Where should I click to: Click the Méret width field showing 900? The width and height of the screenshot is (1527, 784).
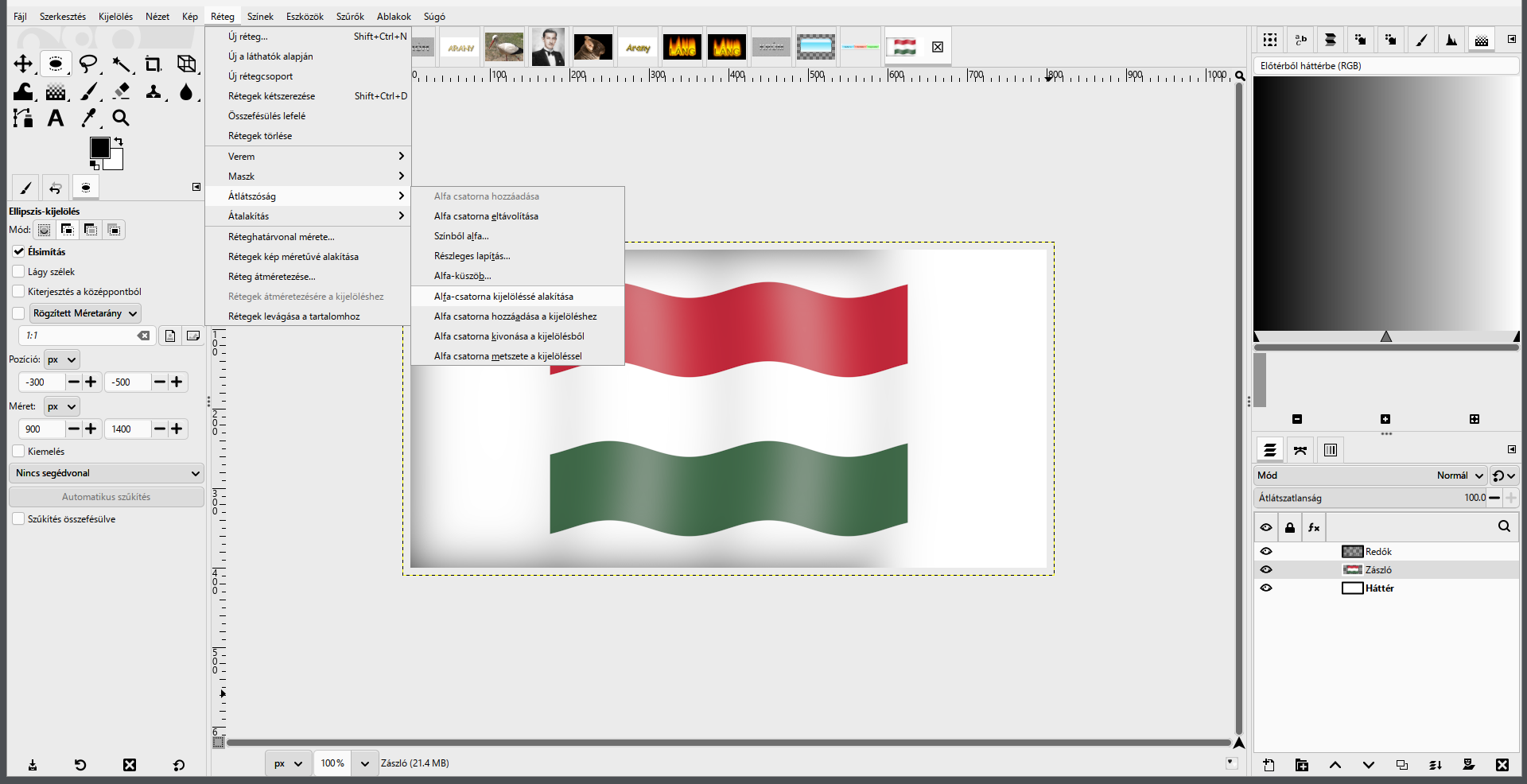pyautogui.click(x=41, y=429)
